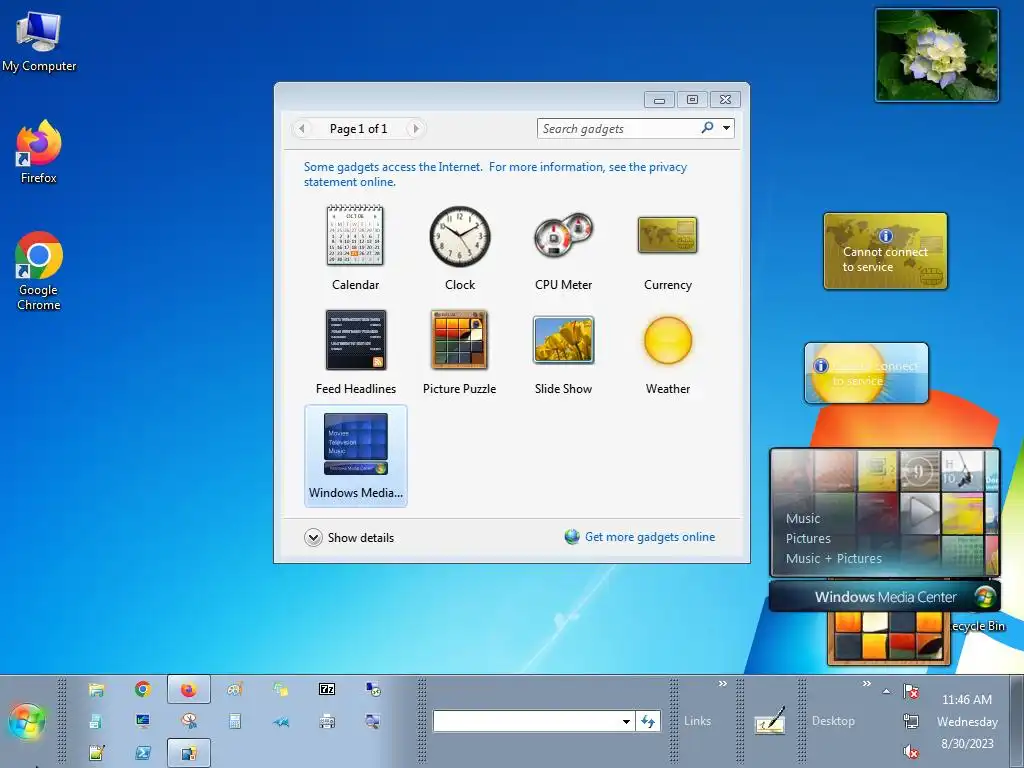Open Chrome from the taskbar
This screenshot has height=768, width=1024.
(x=142, y=689)
